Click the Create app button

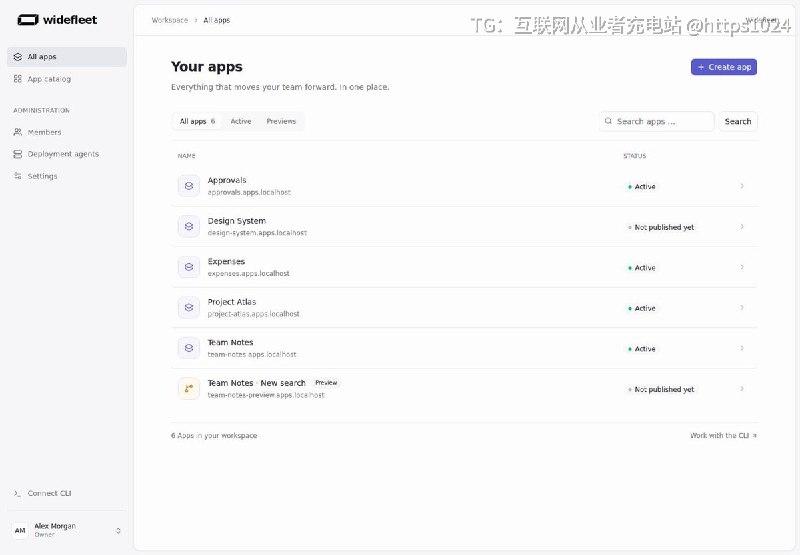[723, 67]
